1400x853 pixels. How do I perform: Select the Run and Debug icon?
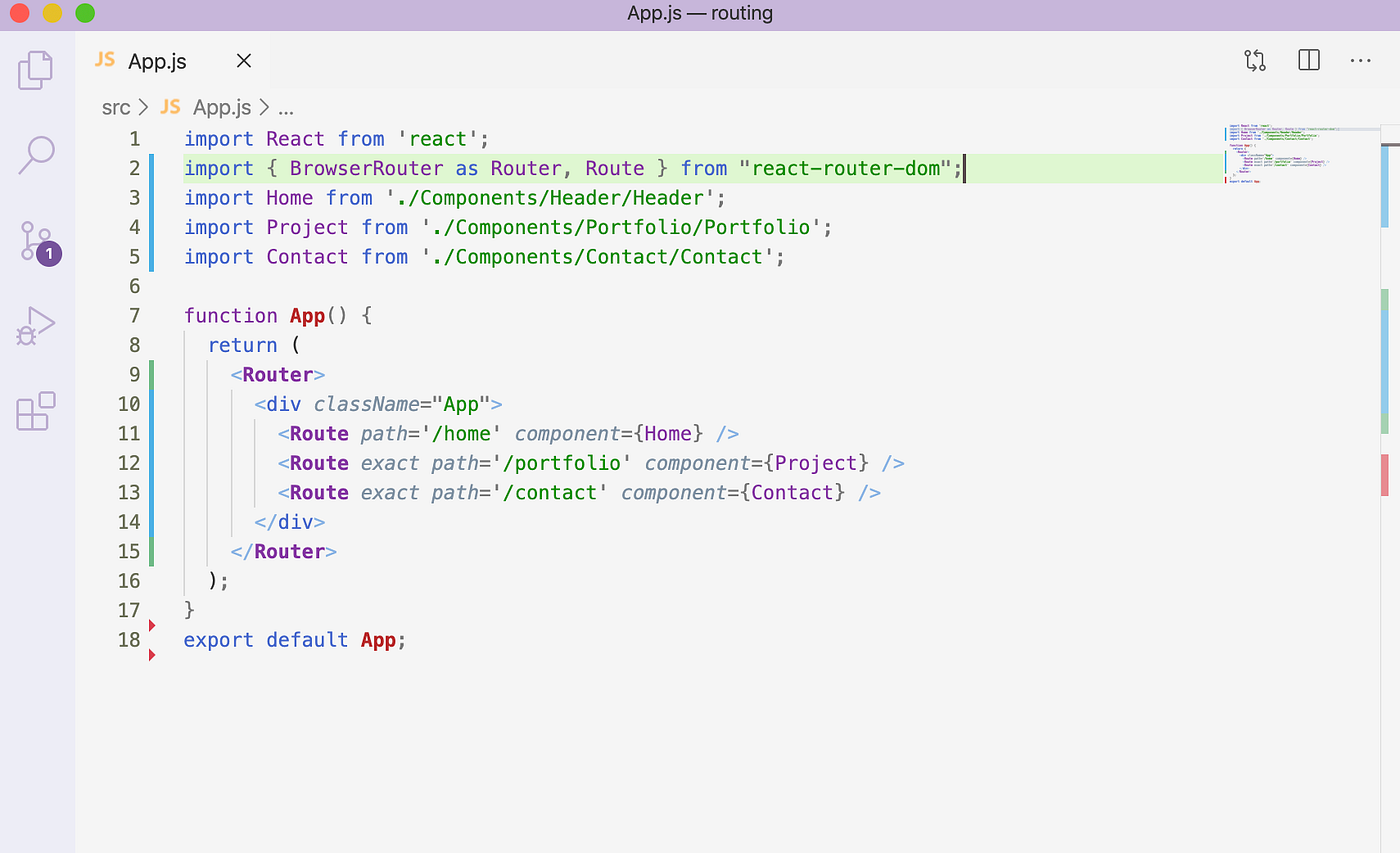pyautogui.click(x=37, y=325)
